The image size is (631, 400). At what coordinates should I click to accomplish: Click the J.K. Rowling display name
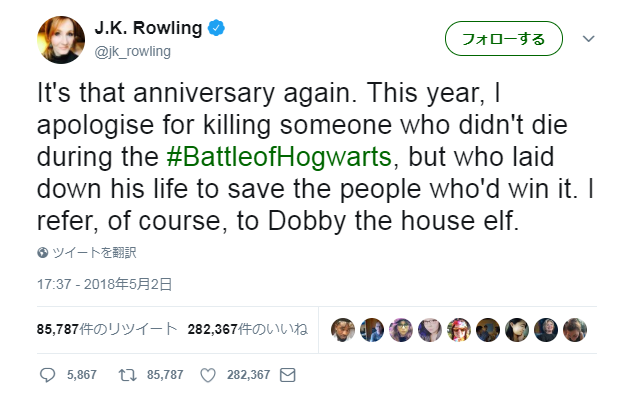click(150, 29)
